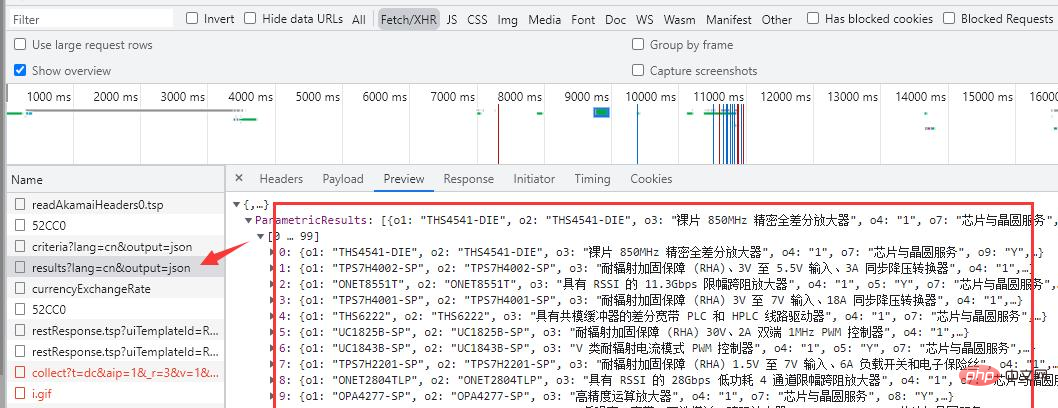Close the request details panel
Viewport: 1058px width, 408px height.
239,178
